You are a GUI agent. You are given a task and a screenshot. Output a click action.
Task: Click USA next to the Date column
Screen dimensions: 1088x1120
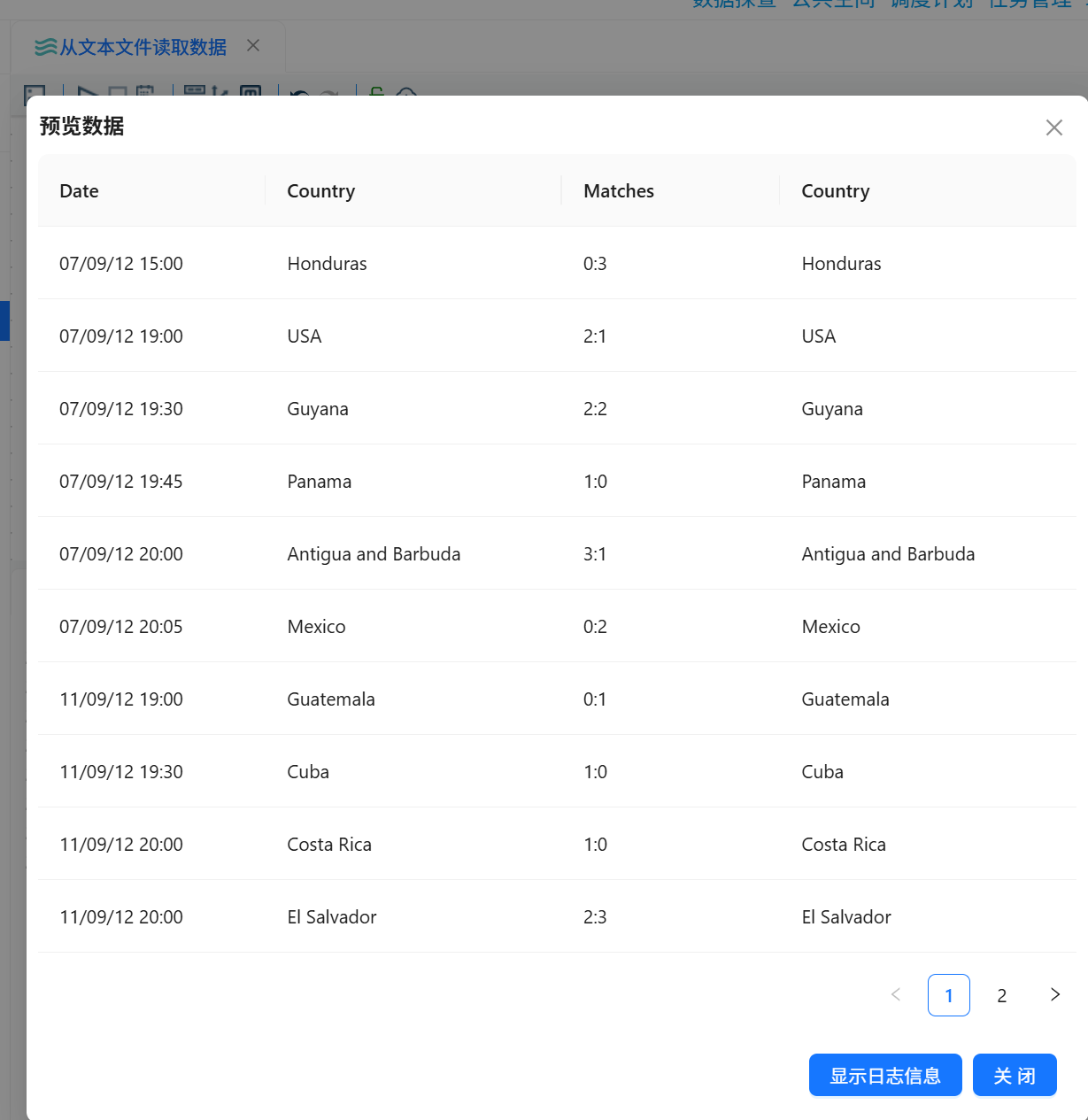[x=305, y=336]
